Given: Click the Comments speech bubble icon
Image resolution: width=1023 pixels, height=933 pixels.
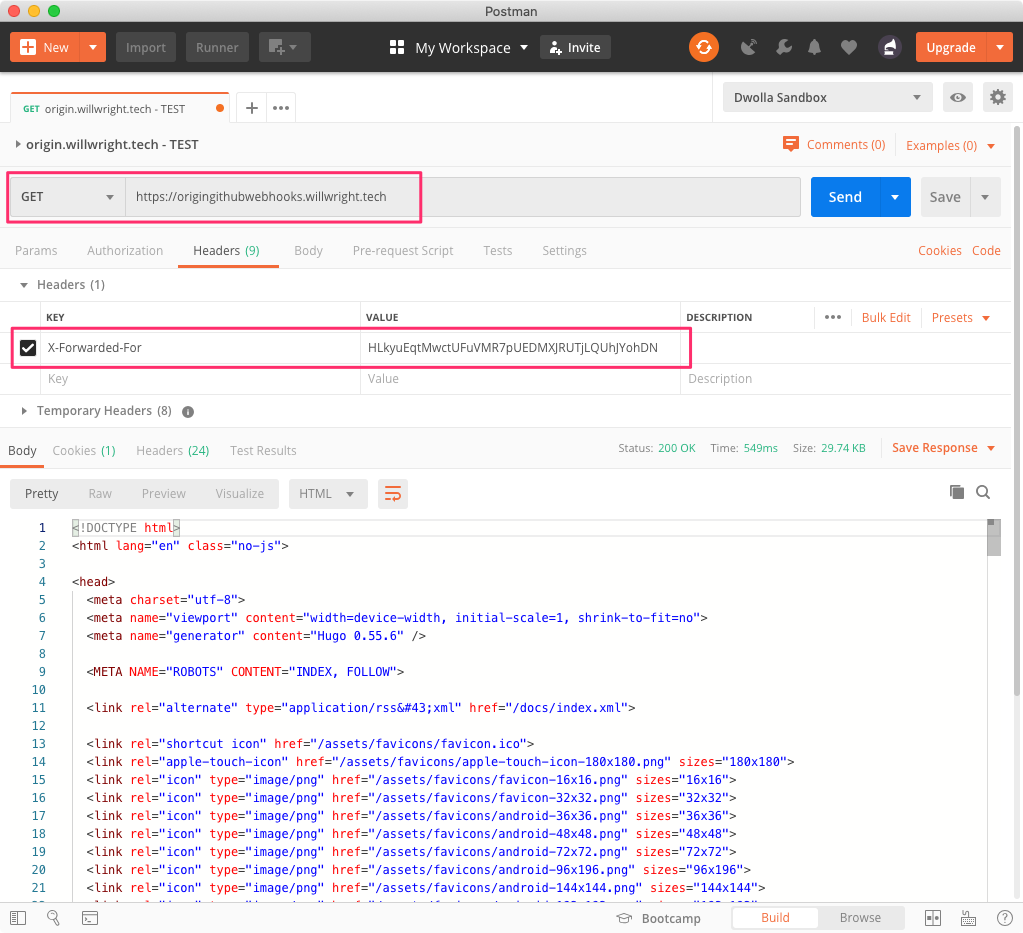Looking at the screenshot, I should 791,144.
